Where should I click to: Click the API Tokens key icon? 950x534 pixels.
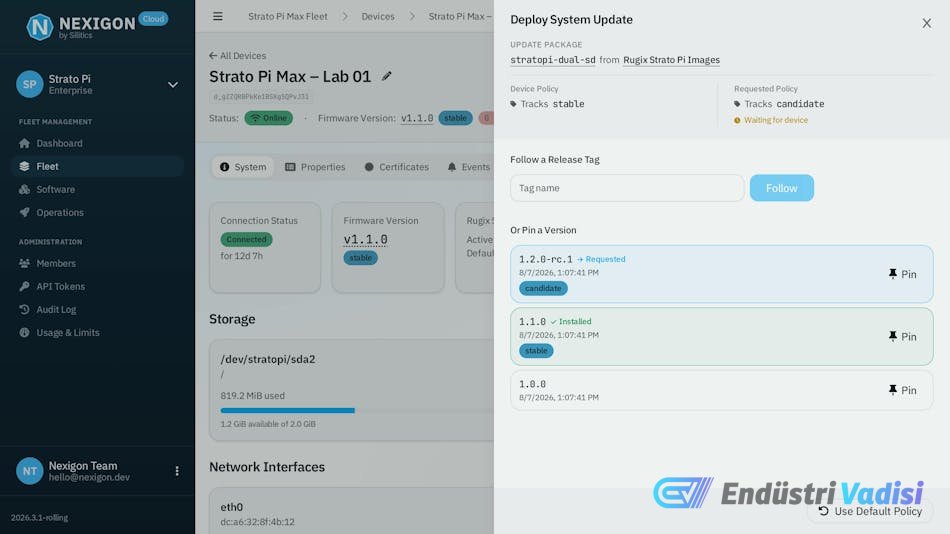(x=24, y=286)
